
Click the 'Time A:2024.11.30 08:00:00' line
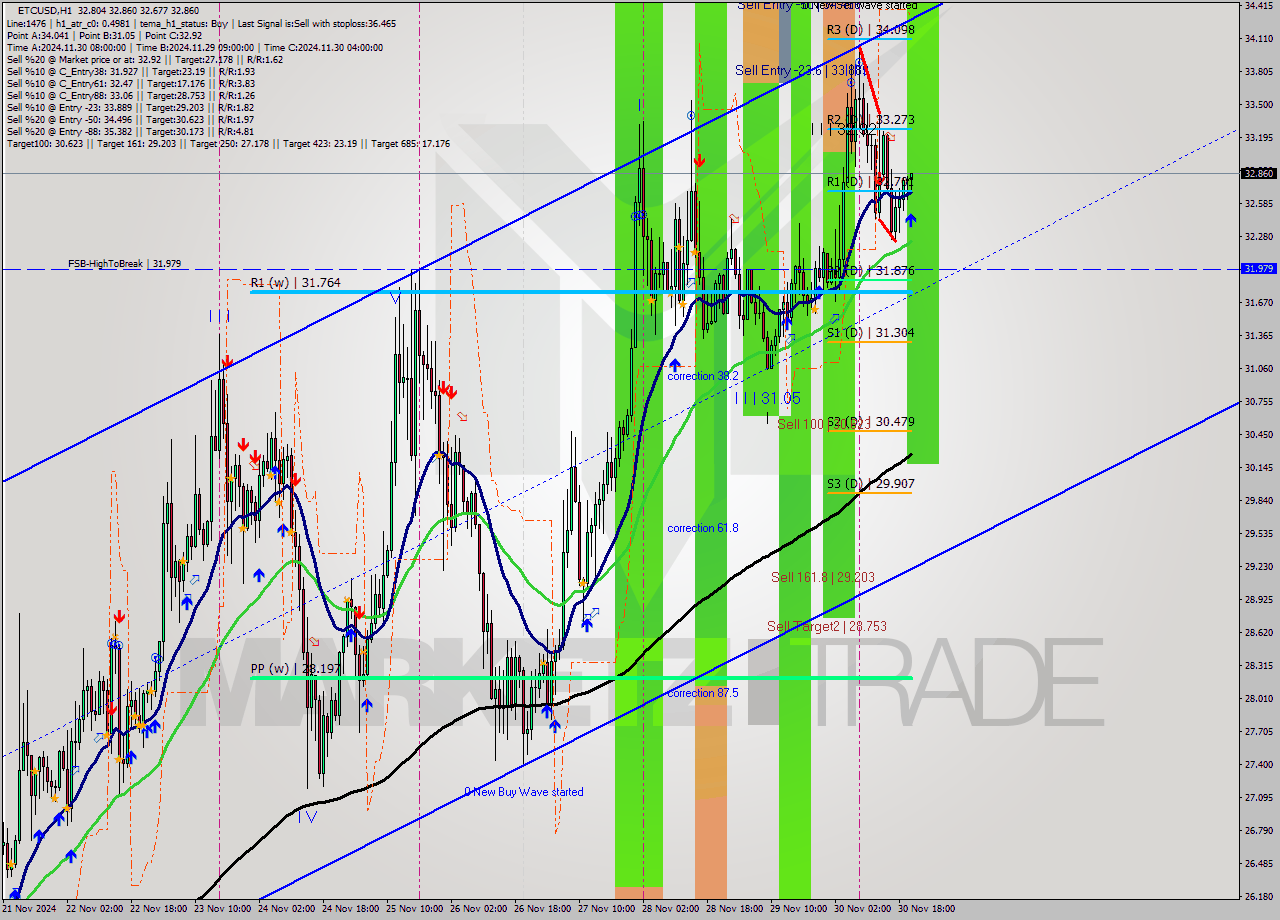coord(67,48)
